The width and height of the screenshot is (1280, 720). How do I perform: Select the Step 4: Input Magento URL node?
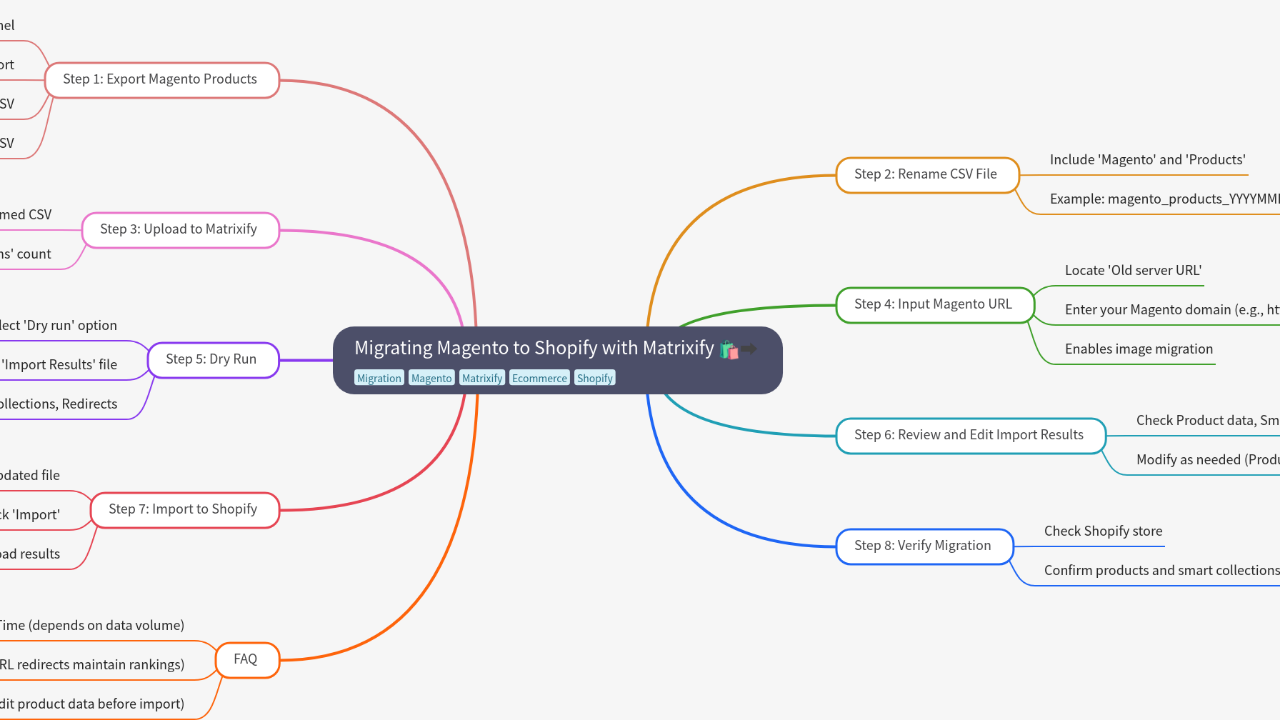tap(933, 304)
